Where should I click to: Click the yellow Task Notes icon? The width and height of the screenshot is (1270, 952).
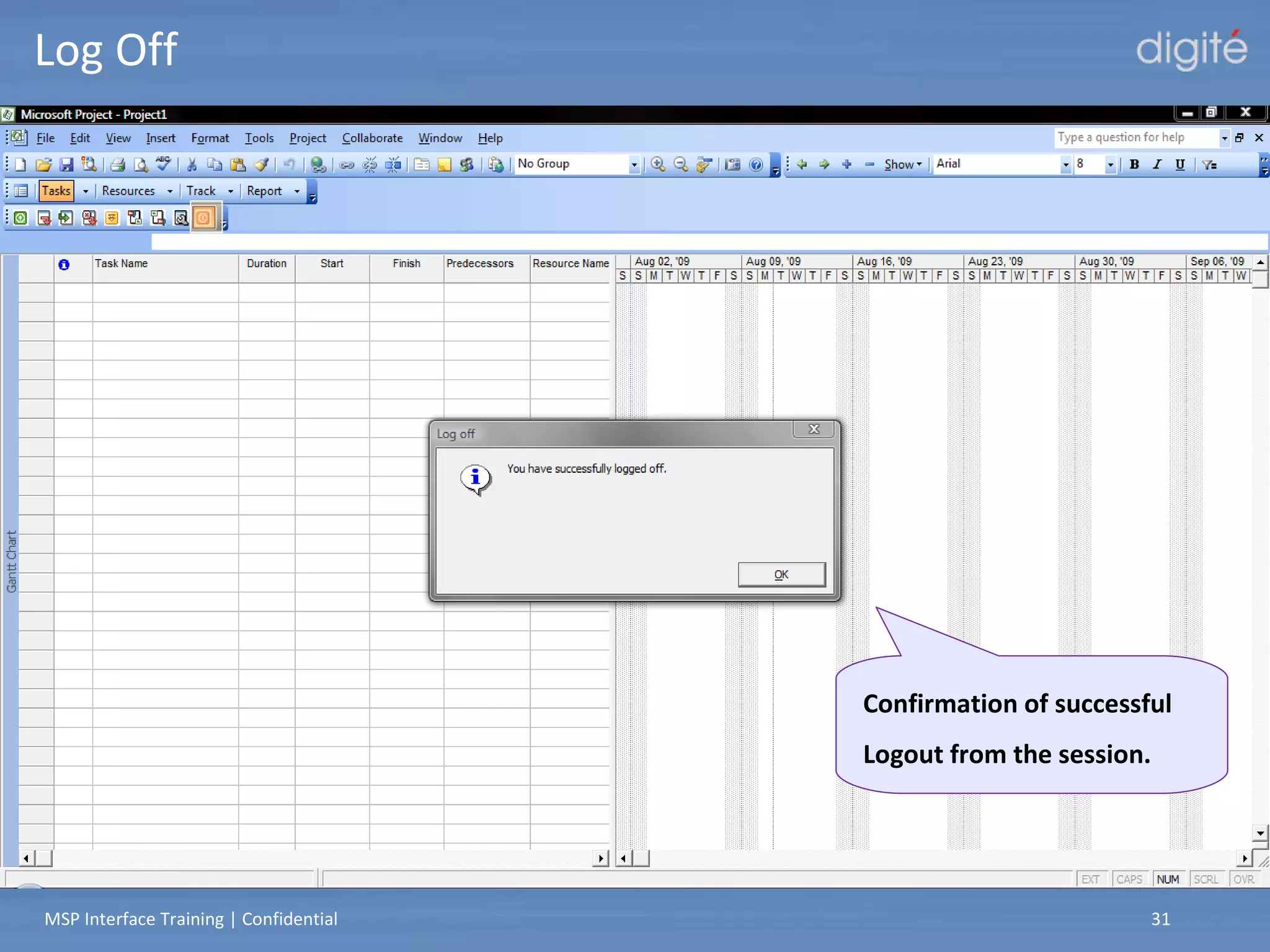click(445, 165)
